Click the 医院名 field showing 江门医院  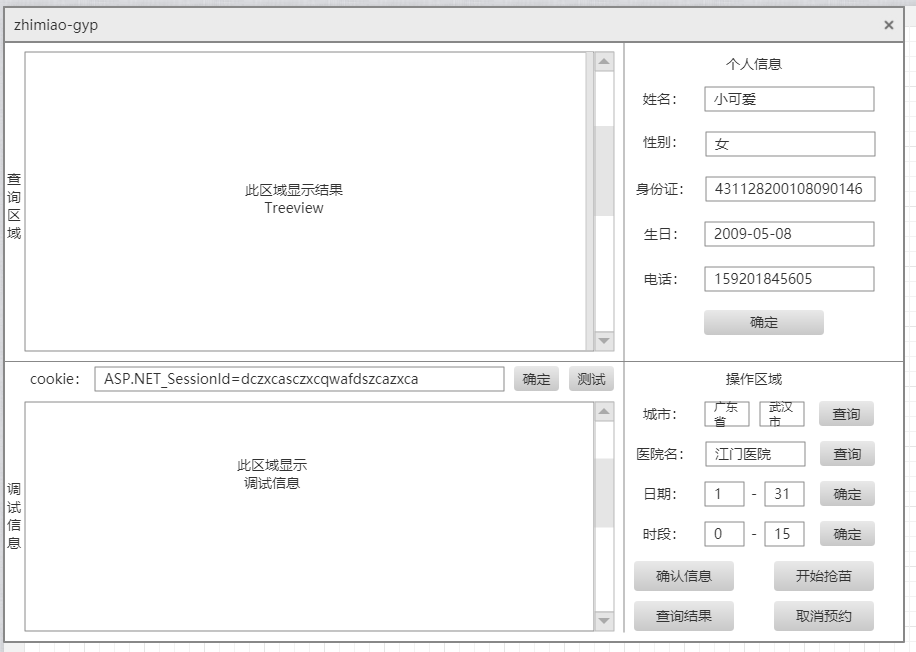[x=757, y=453]
